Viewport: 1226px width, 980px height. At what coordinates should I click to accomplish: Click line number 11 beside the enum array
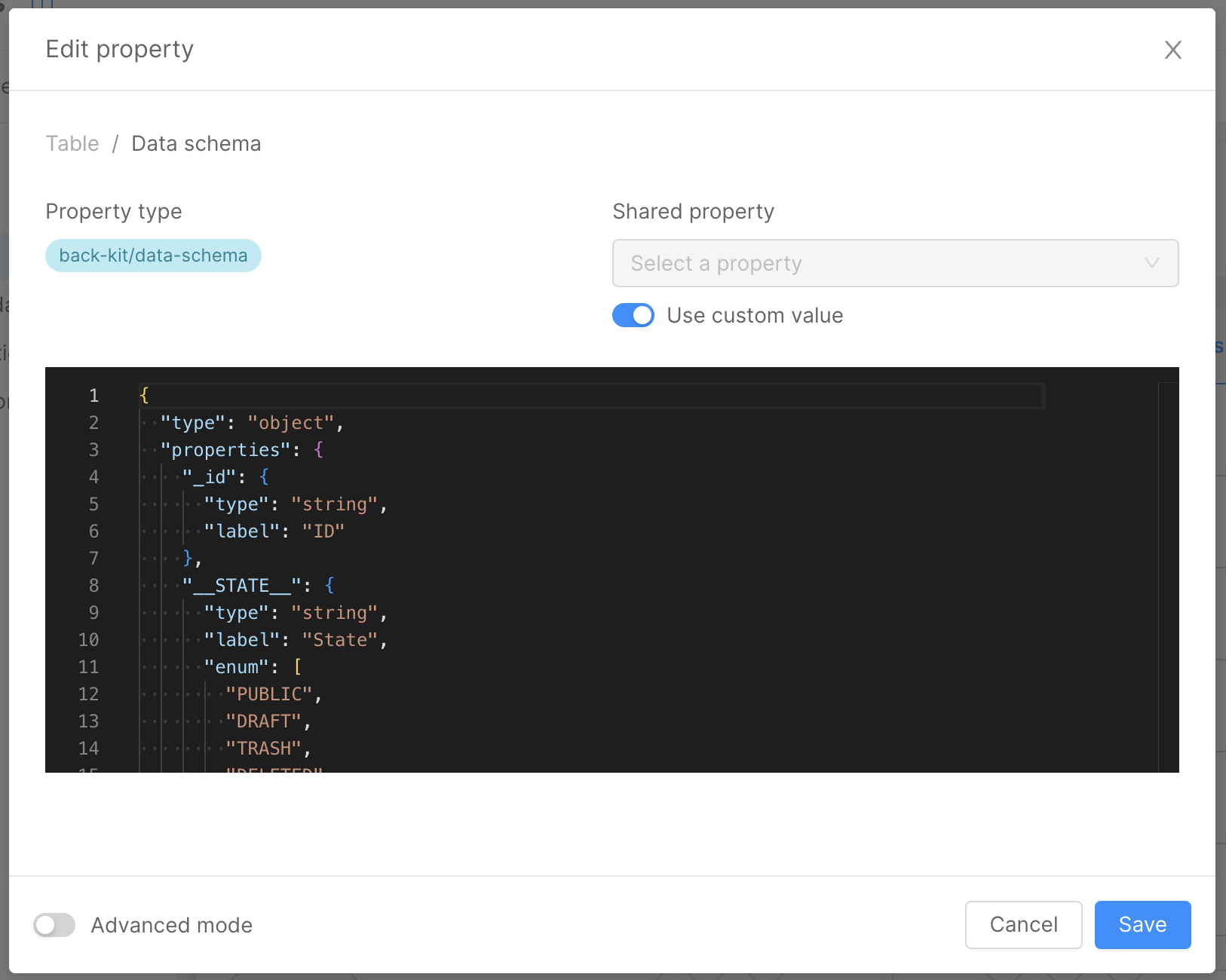coord(88,666)
